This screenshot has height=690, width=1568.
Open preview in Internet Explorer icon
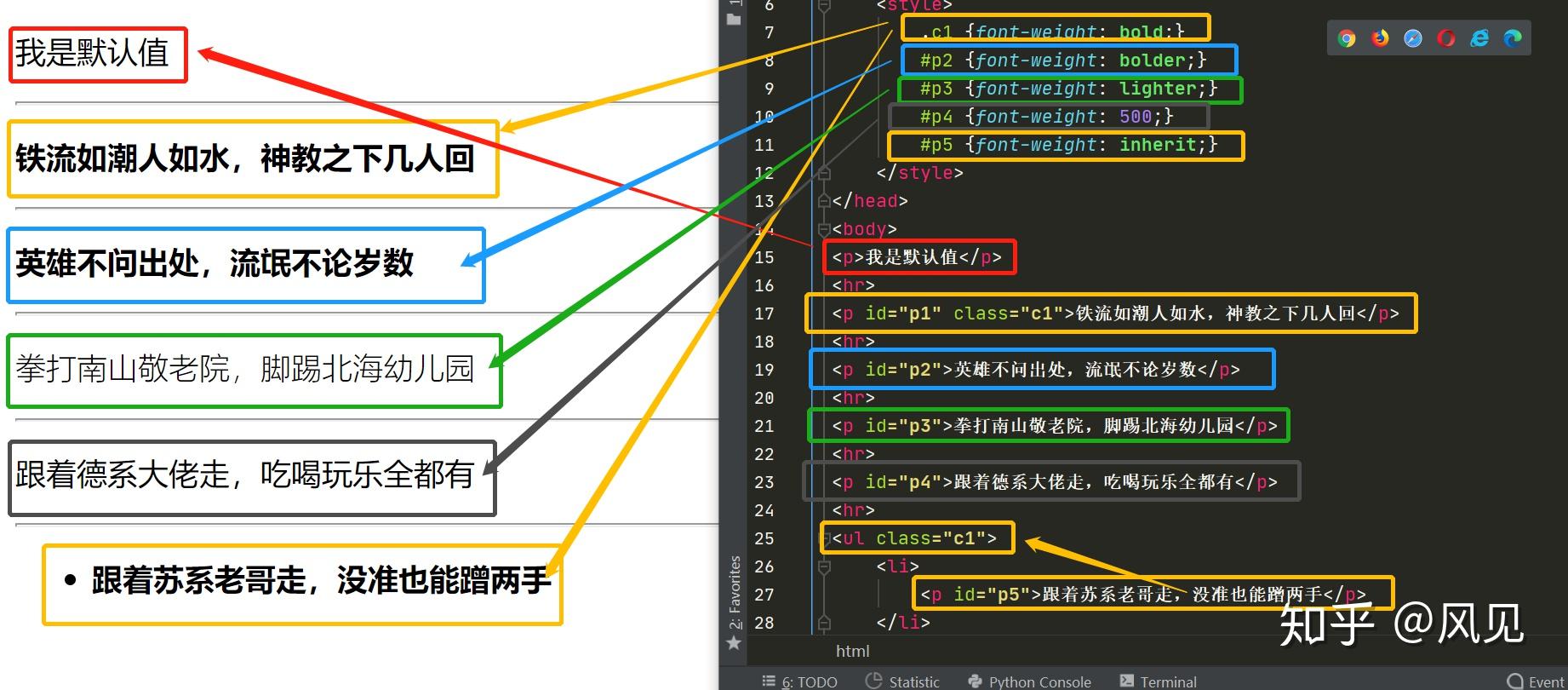click(x=1479, y=38)
